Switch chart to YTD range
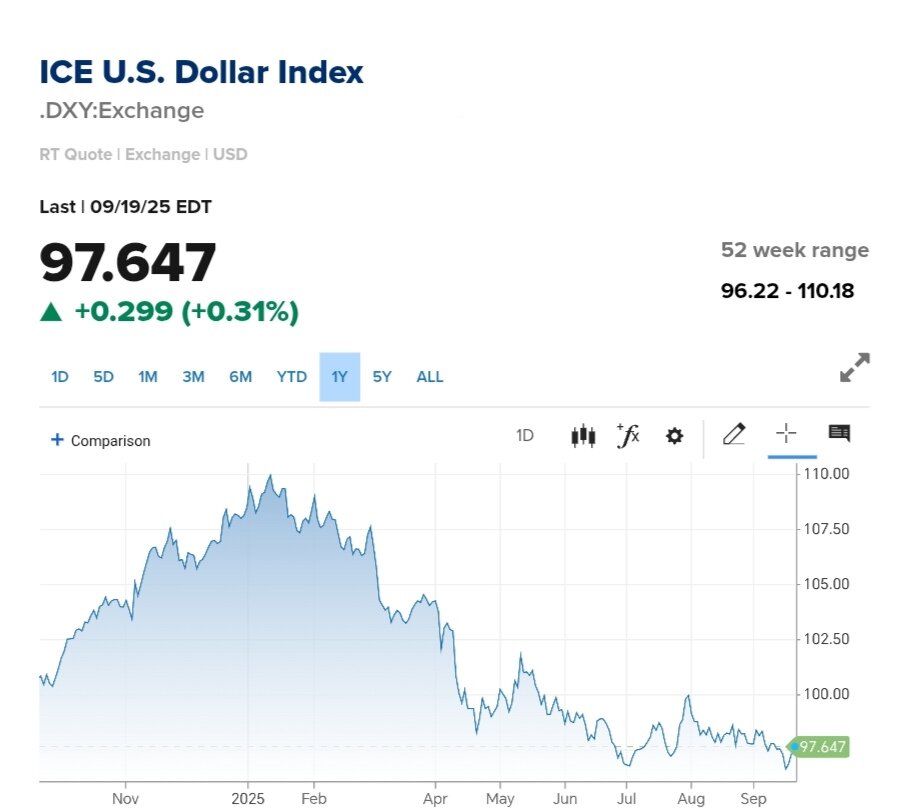907x812 pixels. 292,377
